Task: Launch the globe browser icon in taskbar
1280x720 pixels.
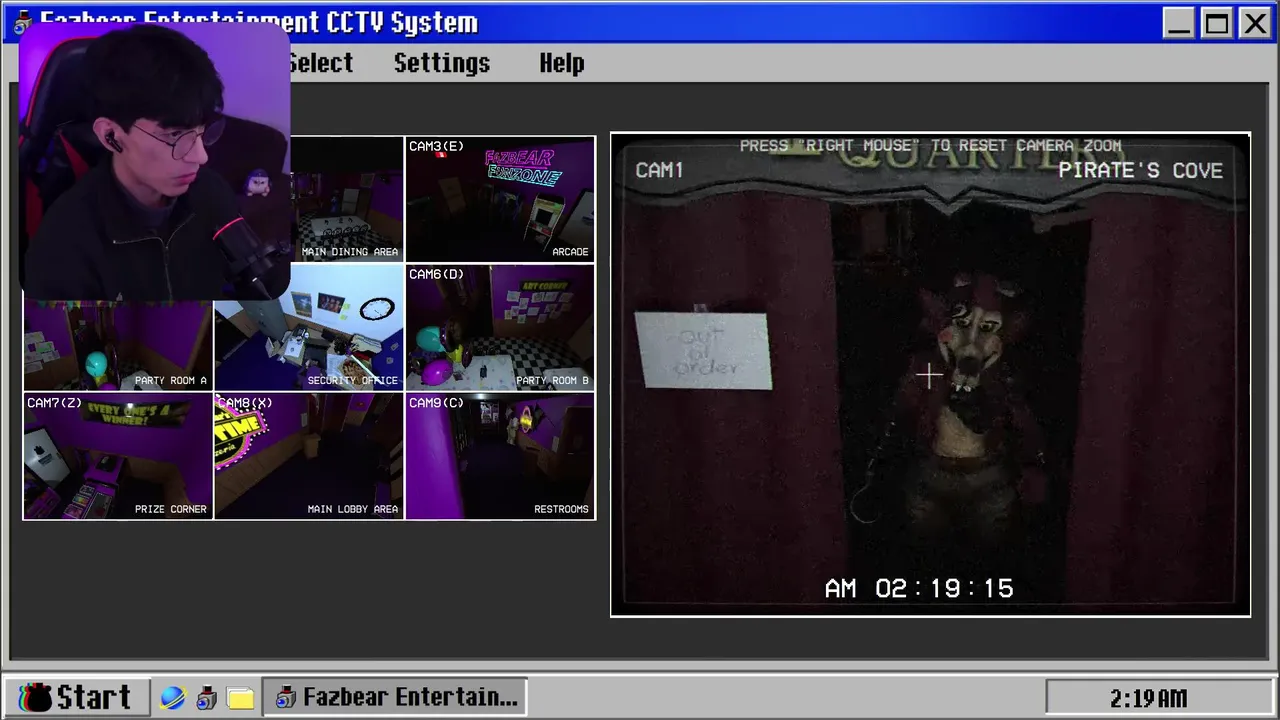Action: click(173, 698)
